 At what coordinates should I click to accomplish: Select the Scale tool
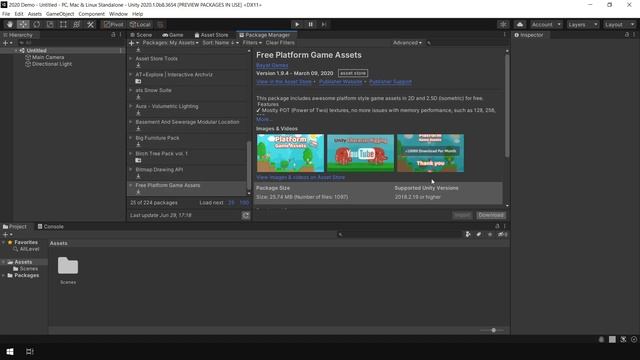[50, 24]
